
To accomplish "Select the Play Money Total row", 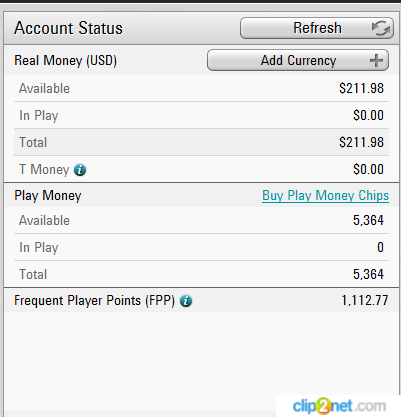I will (201, 274).
